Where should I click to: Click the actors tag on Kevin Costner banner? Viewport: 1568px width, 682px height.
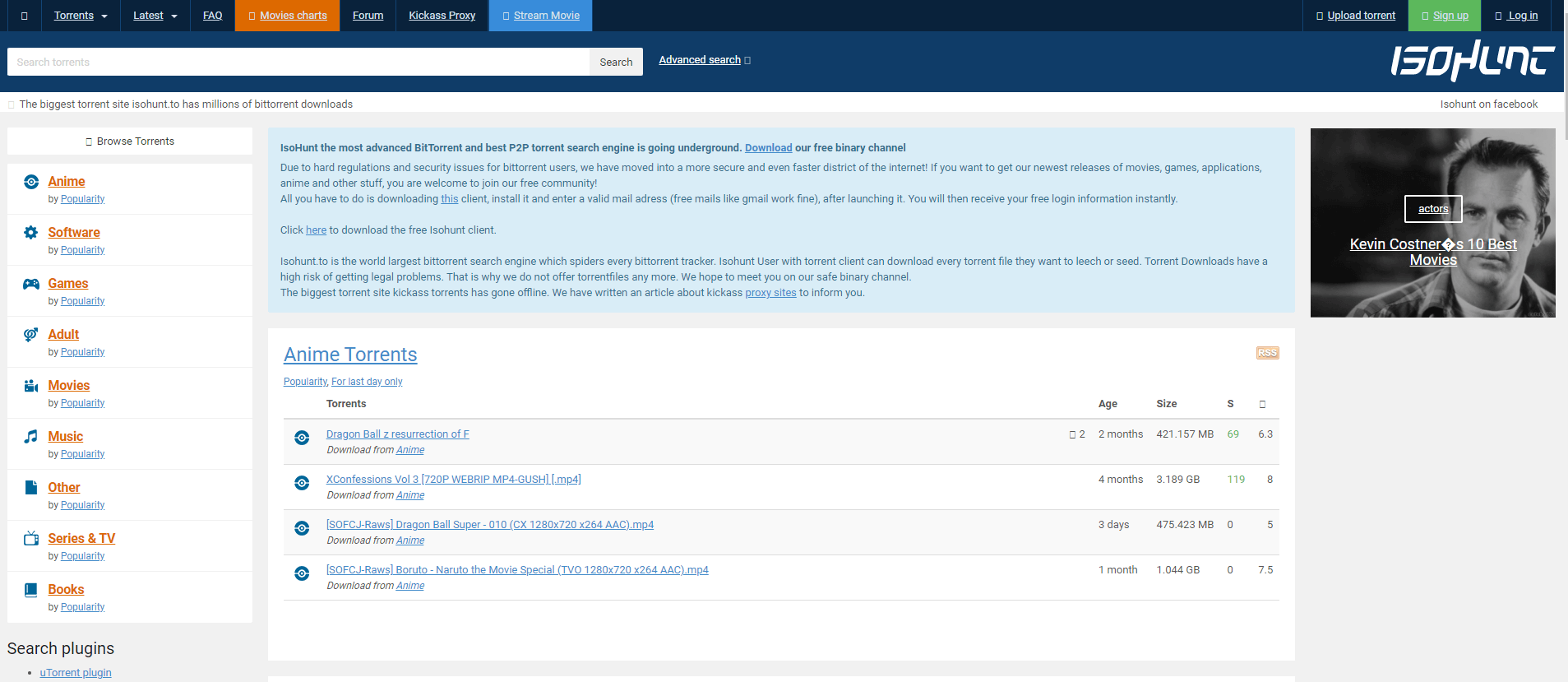1433,209
